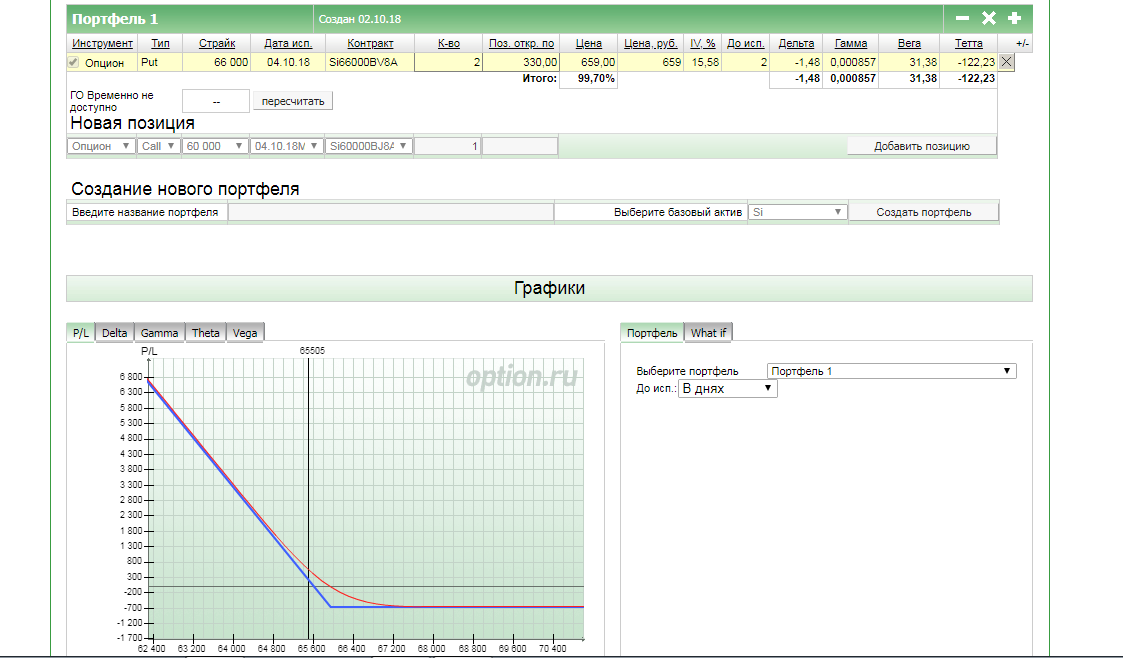This screenshot has height=658, width=1123.
Task: Click Добавить позицию button
Action: coord(921,146)
